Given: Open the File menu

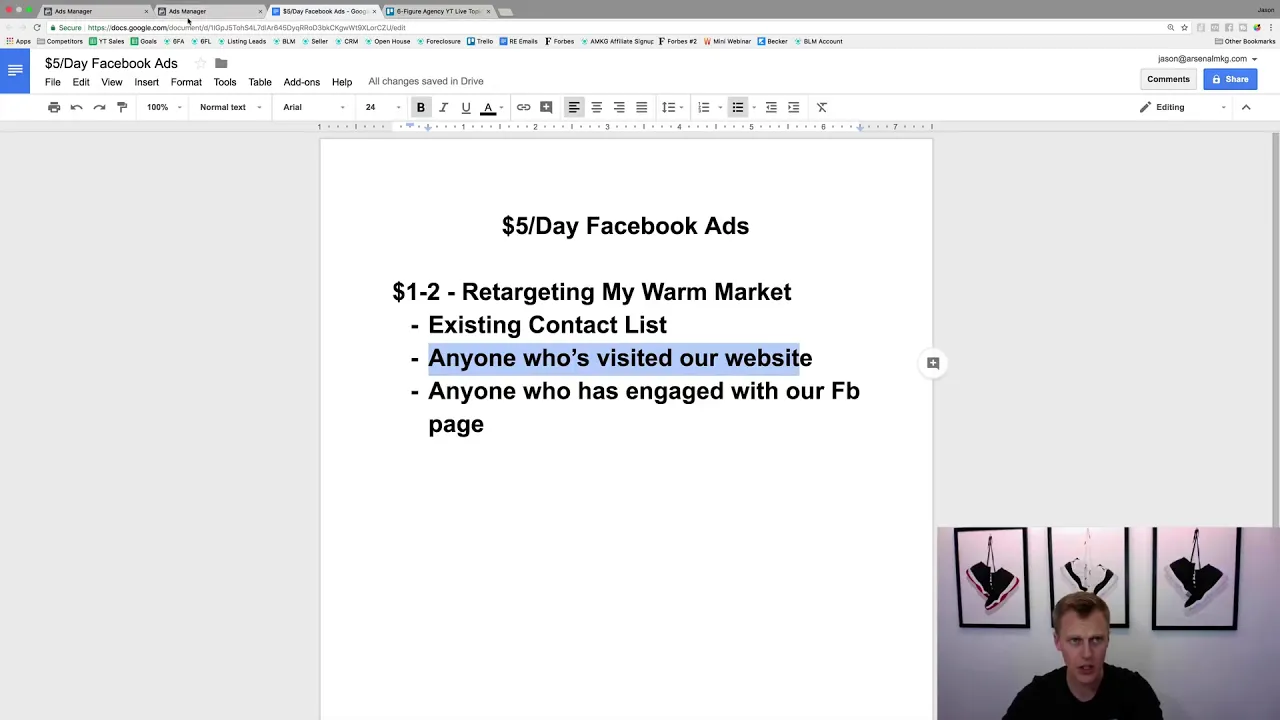Looking at the screenshot, I should 53,82.
